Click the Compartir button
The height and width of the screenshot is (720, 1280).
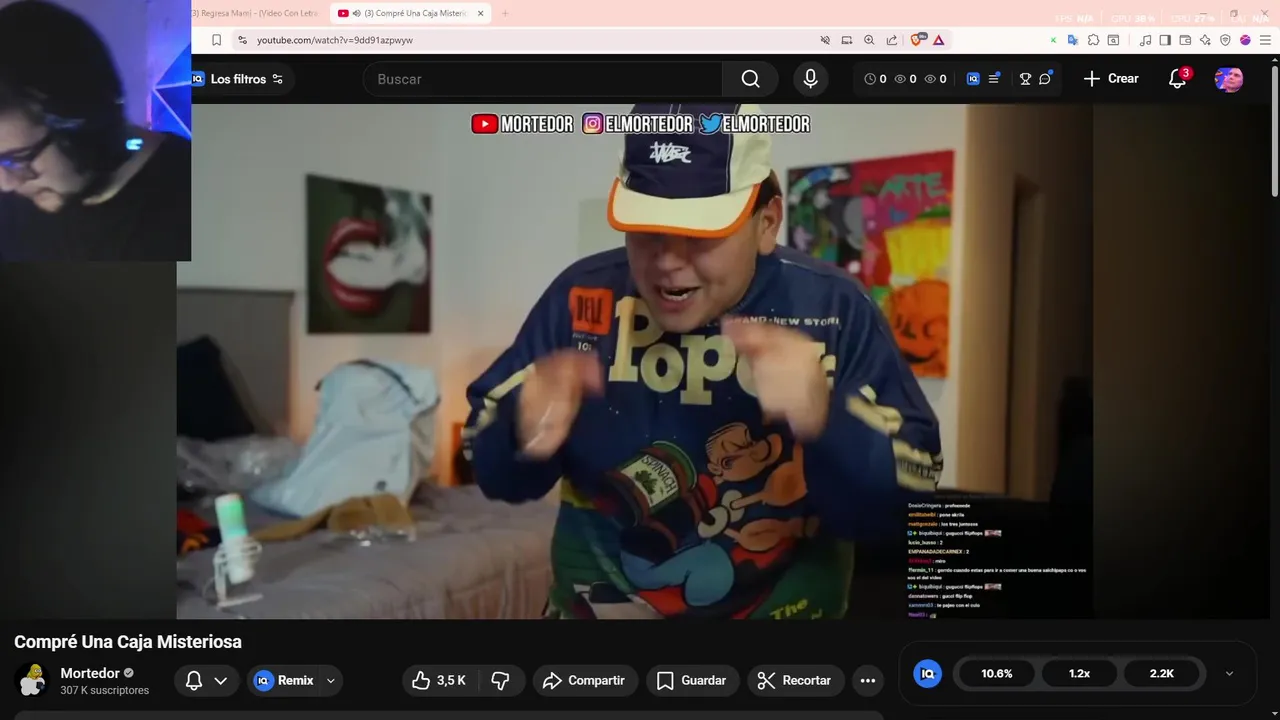point(584,680)
